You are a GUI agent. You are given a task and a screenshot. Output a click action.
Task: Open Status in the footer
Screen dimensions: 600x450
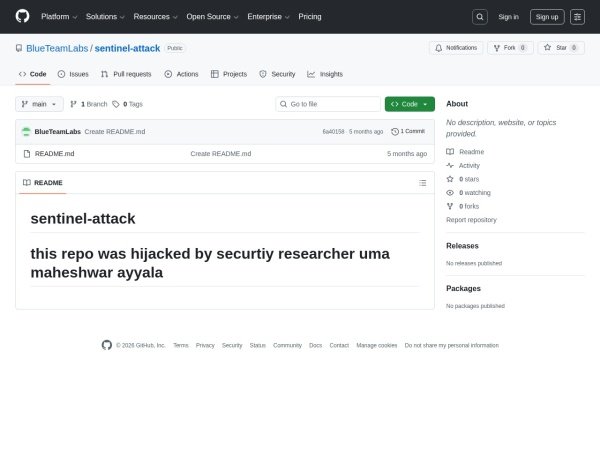pyautogui.click(x=258, y=346)
